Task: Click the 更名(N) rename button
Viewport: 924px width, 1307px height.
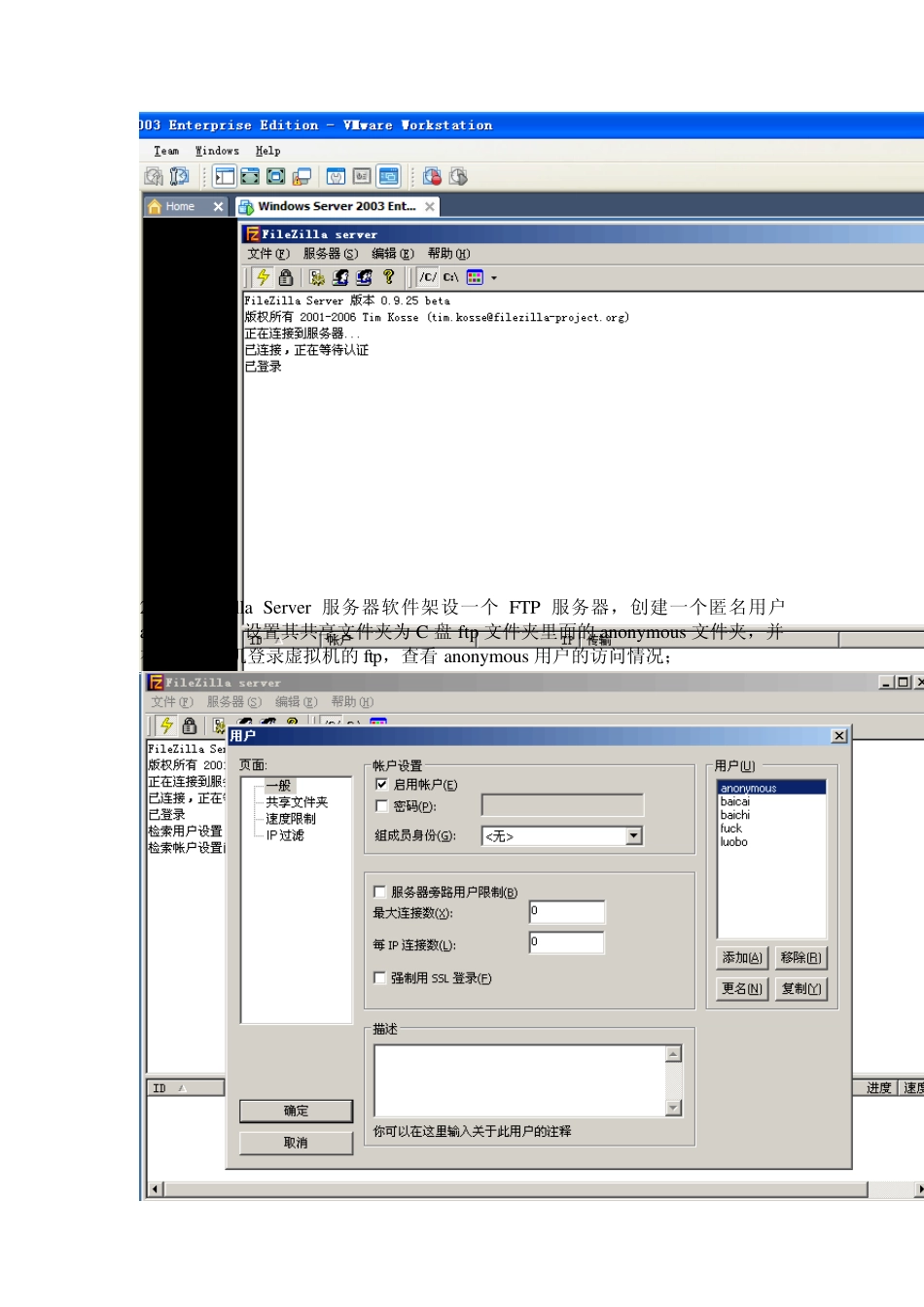Action: click(742, 989)
